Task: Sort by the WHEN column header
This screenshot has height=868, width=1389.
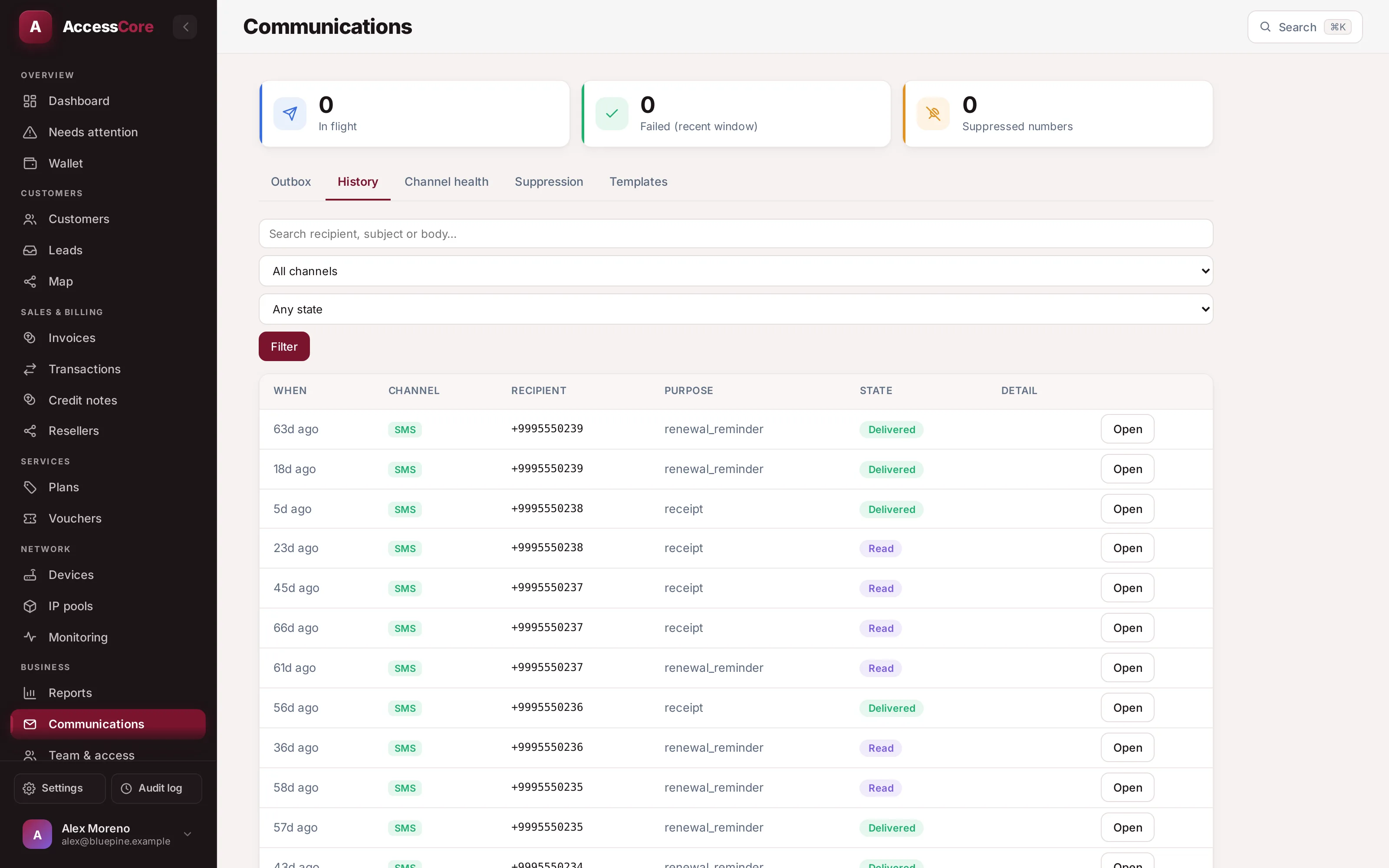Action: (290, 391)
